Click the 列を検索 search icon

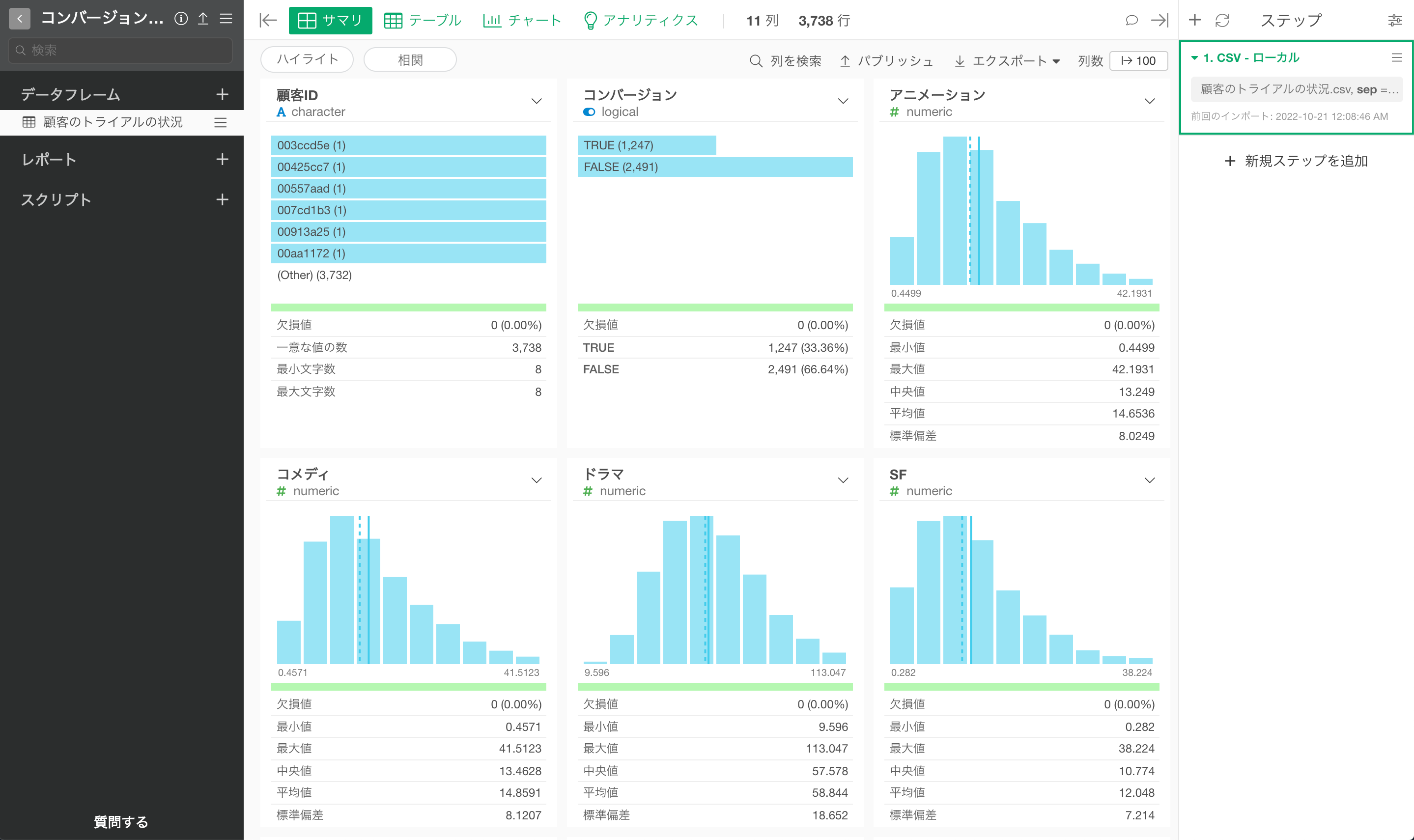[756, 60]
